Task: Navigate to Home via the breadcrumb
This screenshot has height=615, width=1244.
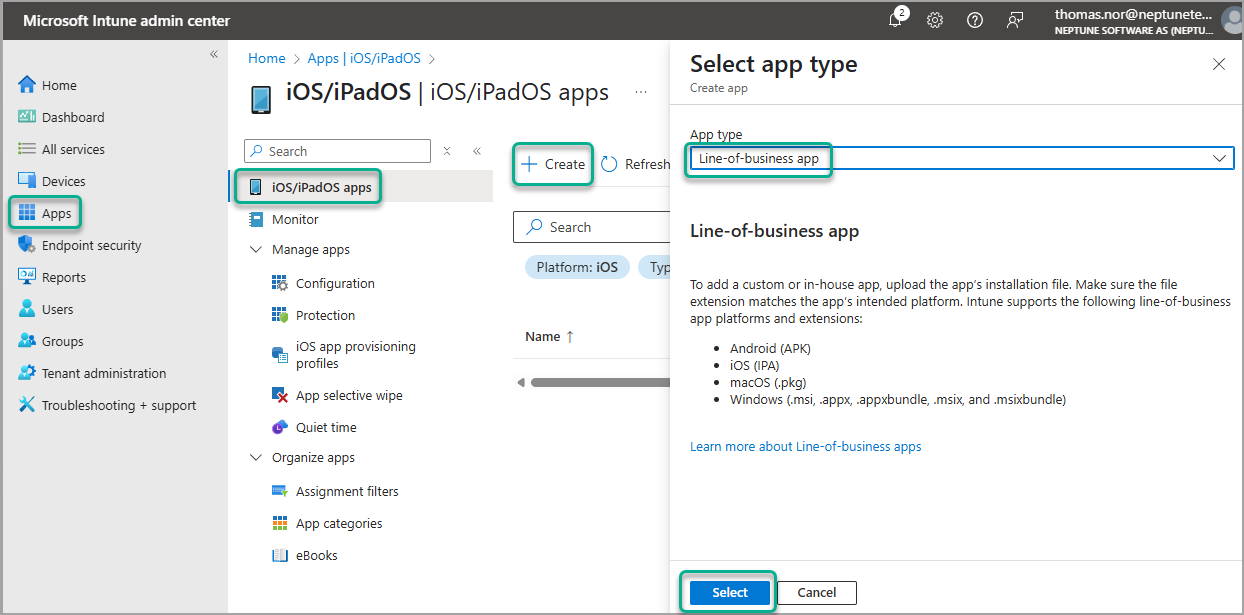Action: pyautogui.click(x=266, y=57)
